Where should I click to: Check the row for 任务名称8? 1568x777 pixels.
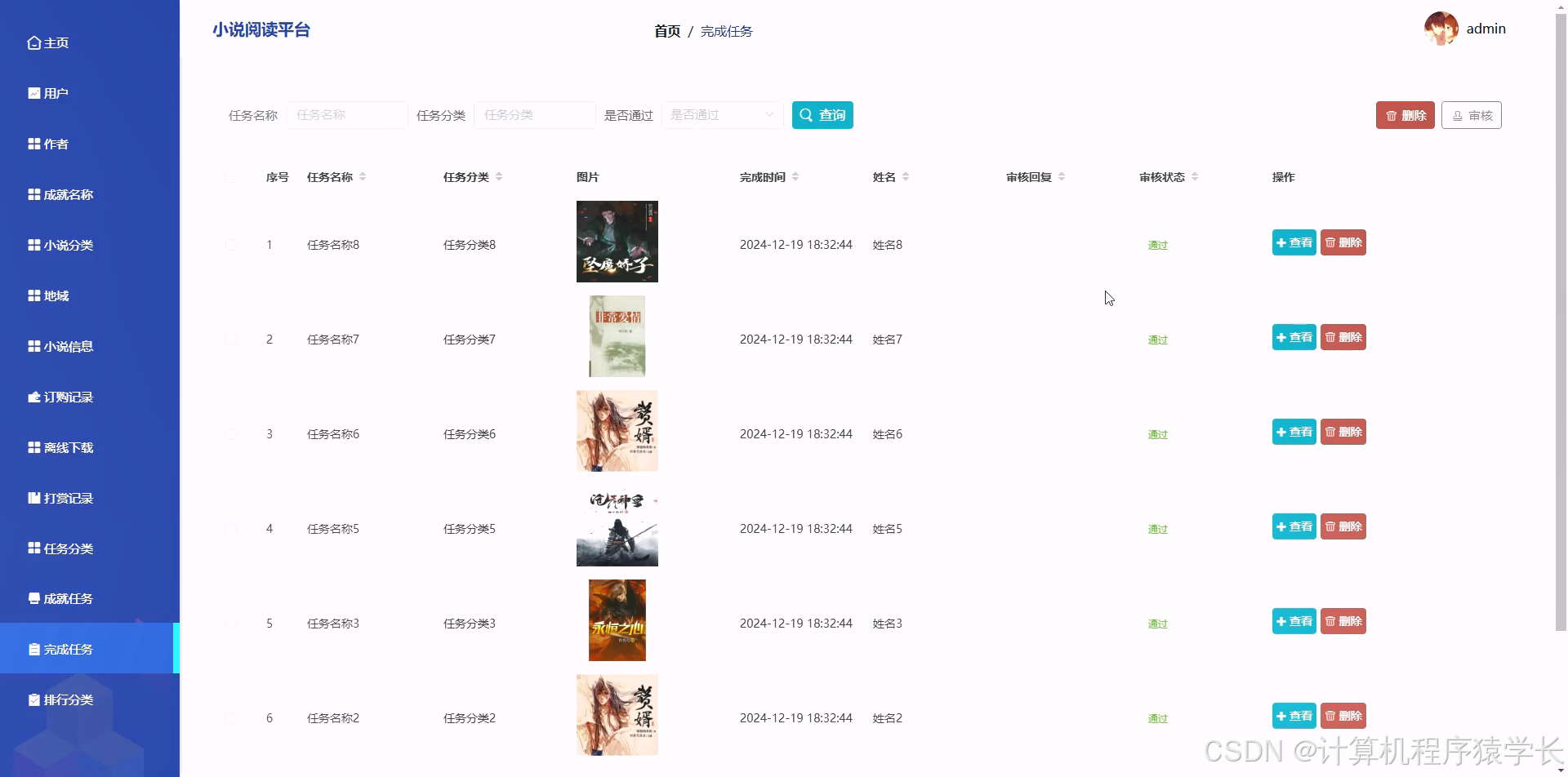click(x=231, y=245)
